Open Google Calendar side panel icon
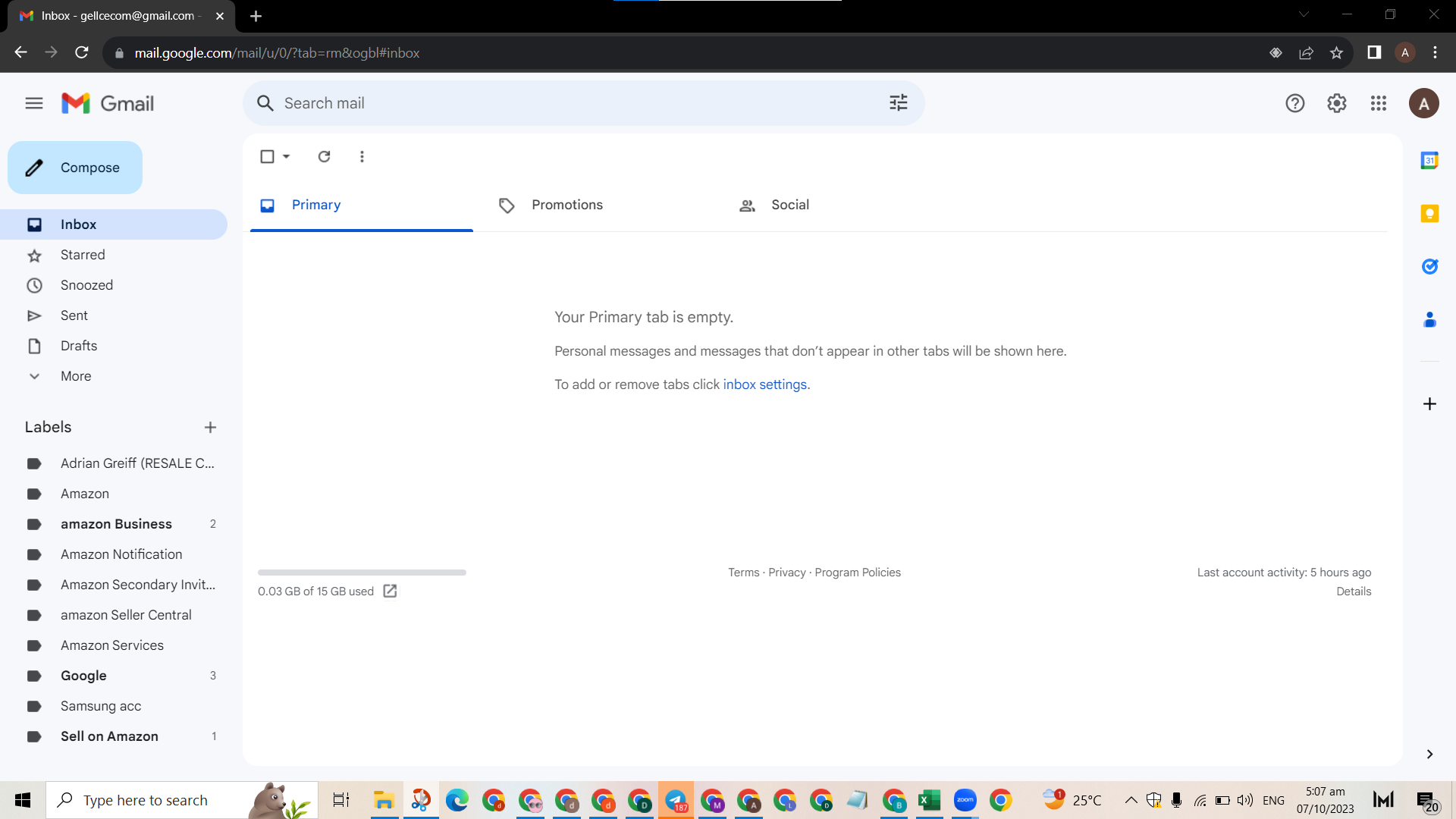The height and width of the screenshot is (819, 1456). [1429, 160]
